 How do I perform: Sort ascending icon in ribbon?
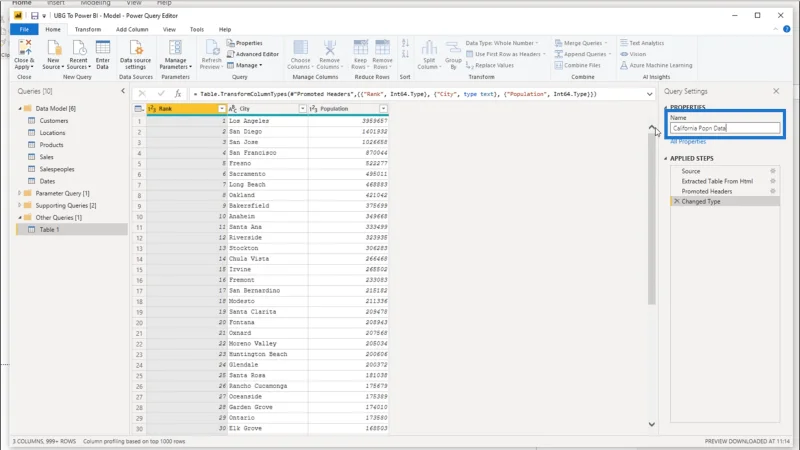click(405, 43)
